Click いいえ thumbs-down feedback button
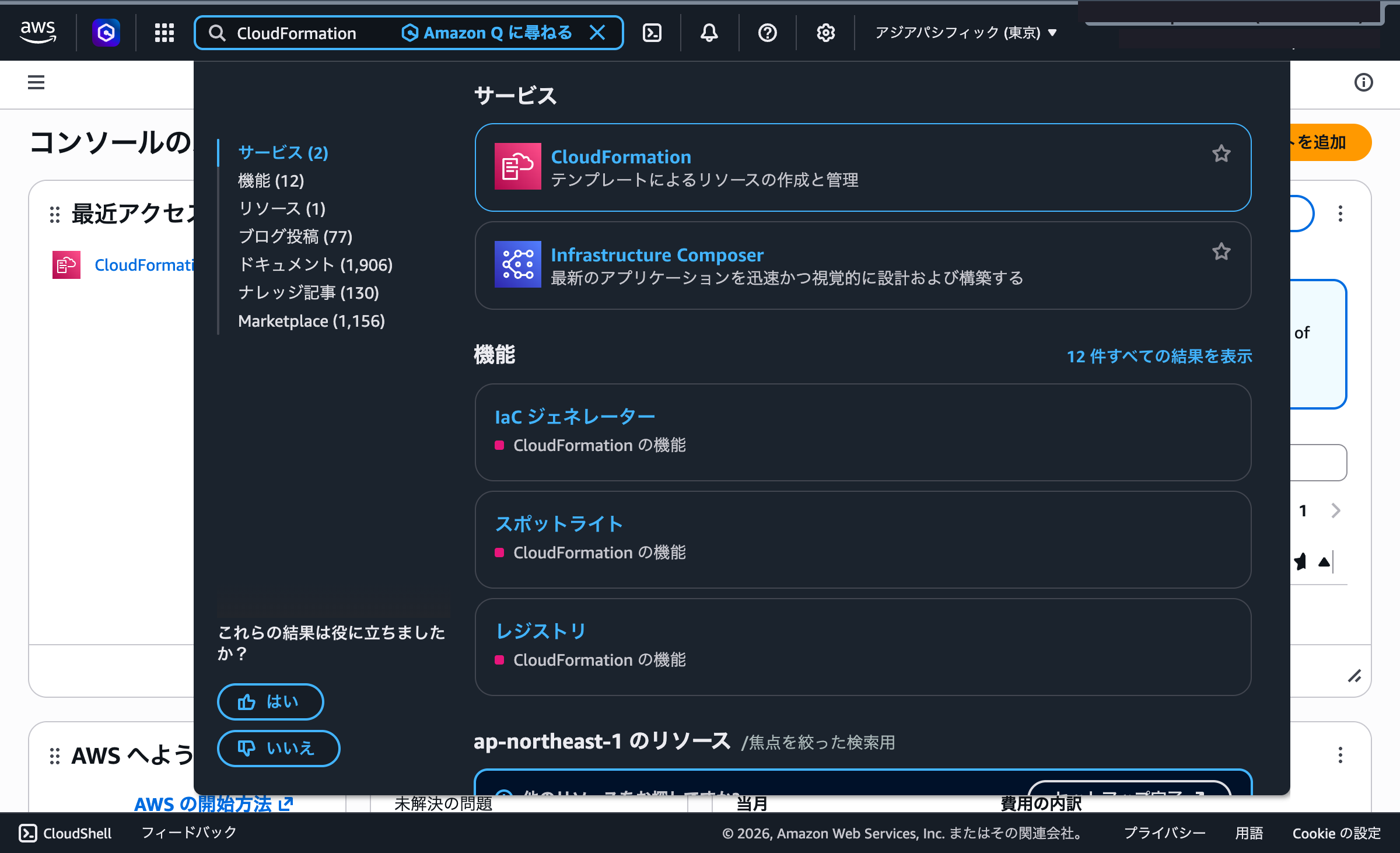This screenshot has height=853, width=1400. click(279, 749)
